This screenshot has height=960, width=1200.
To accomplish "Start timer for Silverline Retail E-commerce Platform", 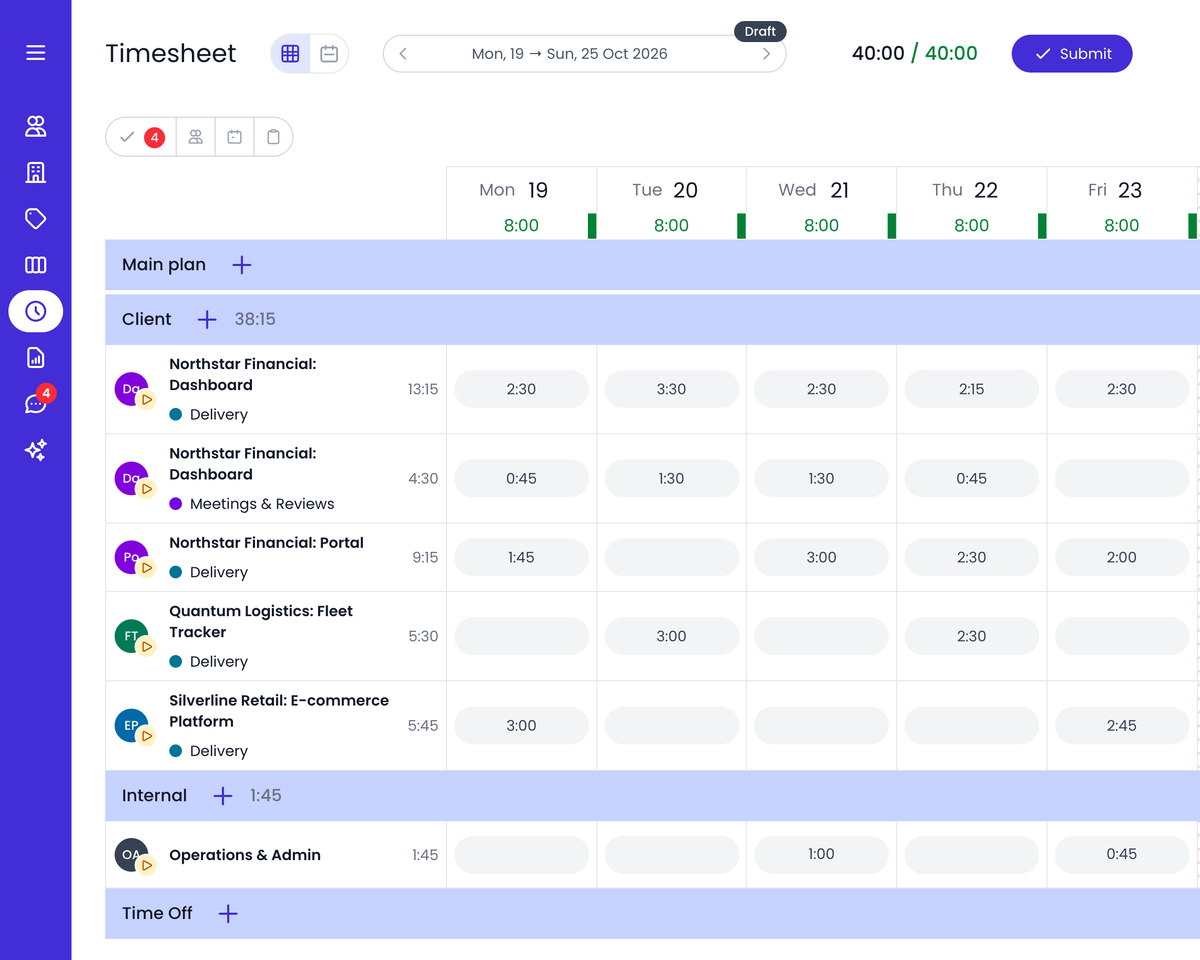I will (146, 736).
